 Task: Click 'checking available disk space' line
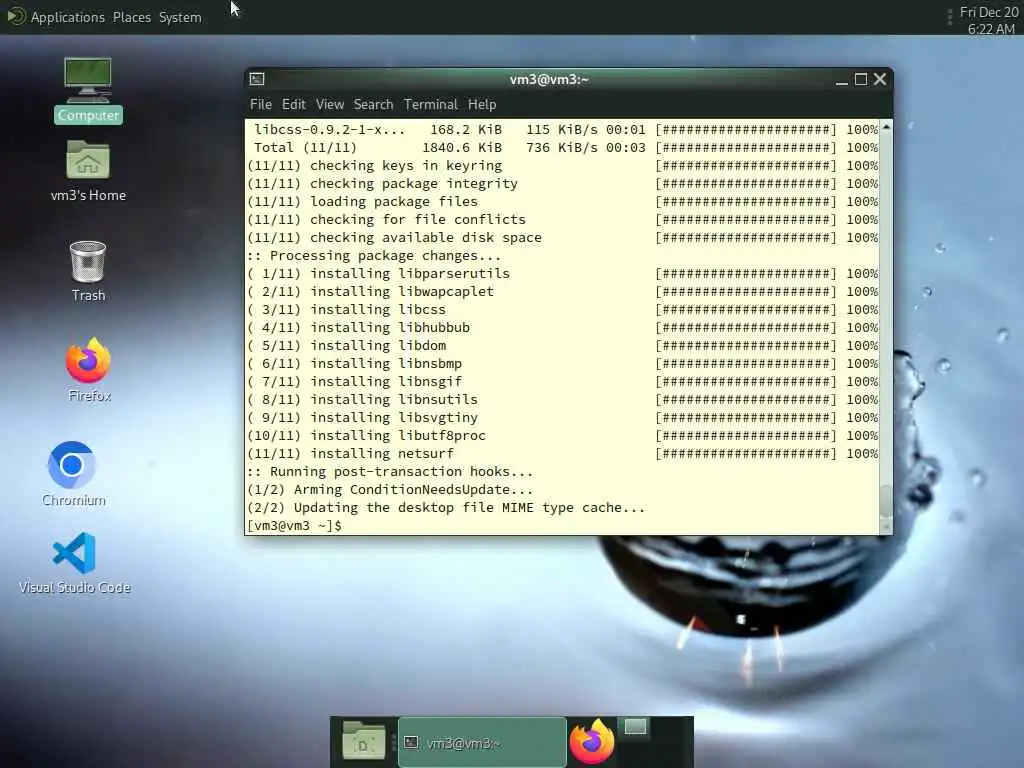(x=562, y=238)
